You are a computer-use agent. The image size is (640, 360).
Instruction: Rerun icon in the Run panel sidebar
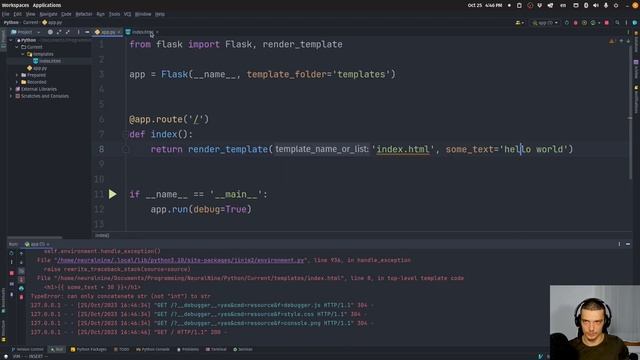(x=11, y=253)
